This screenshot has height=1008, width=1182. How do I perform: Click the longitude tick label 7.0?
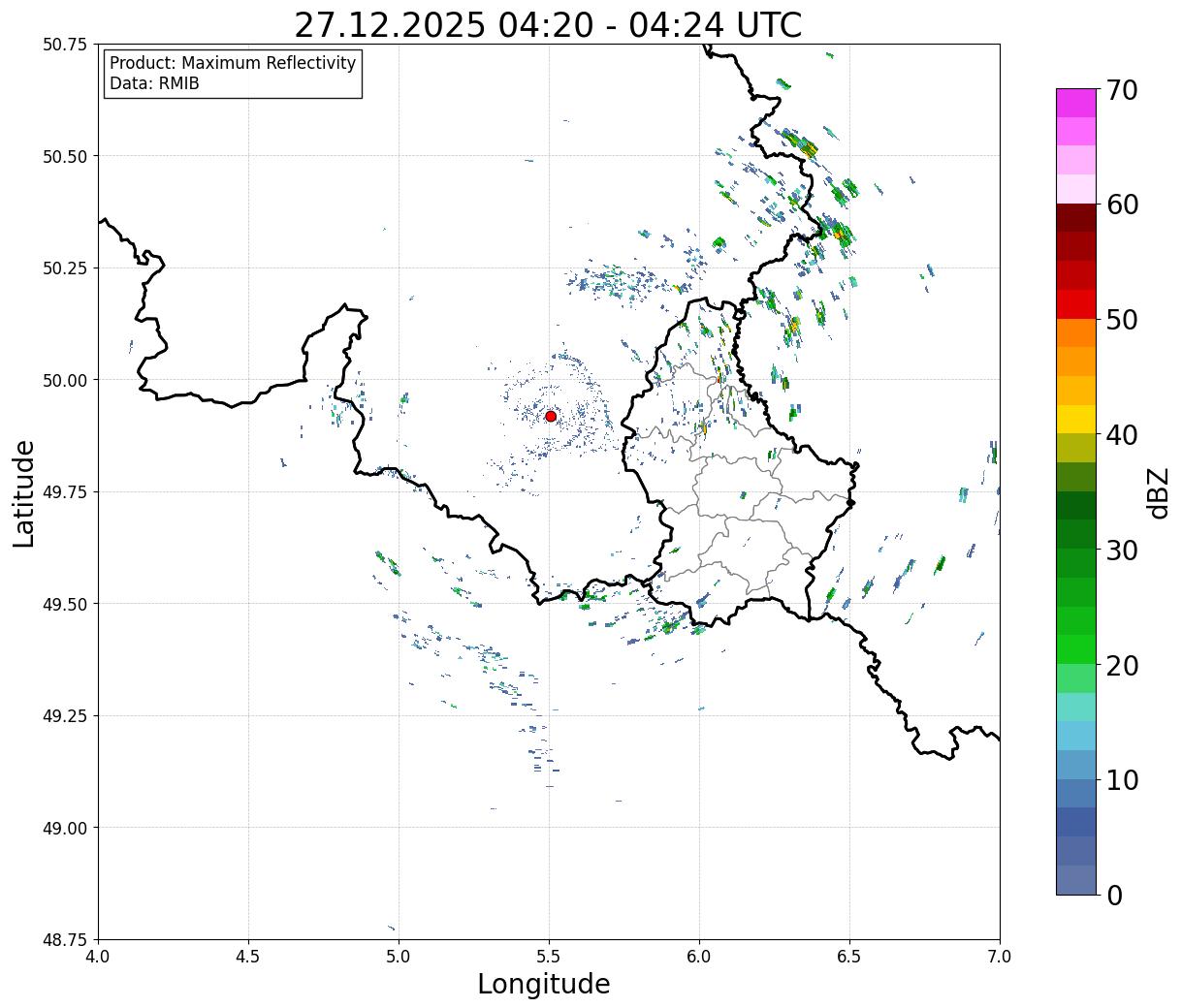1000,957
